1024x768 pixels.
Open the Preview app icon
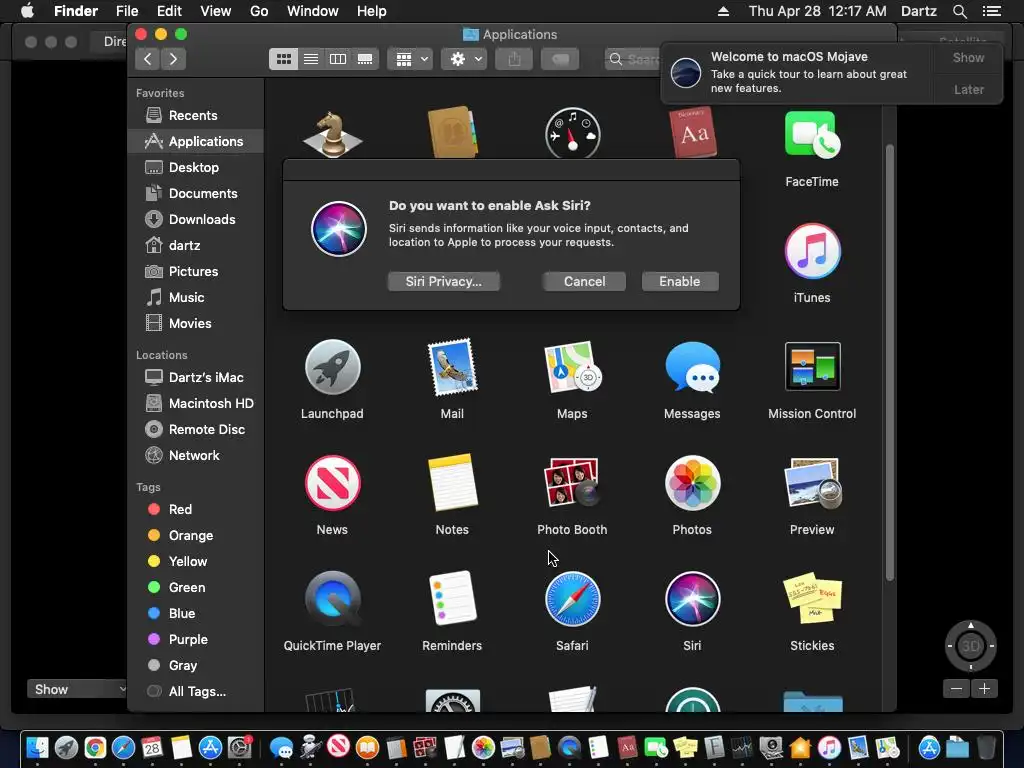[812, 483]
